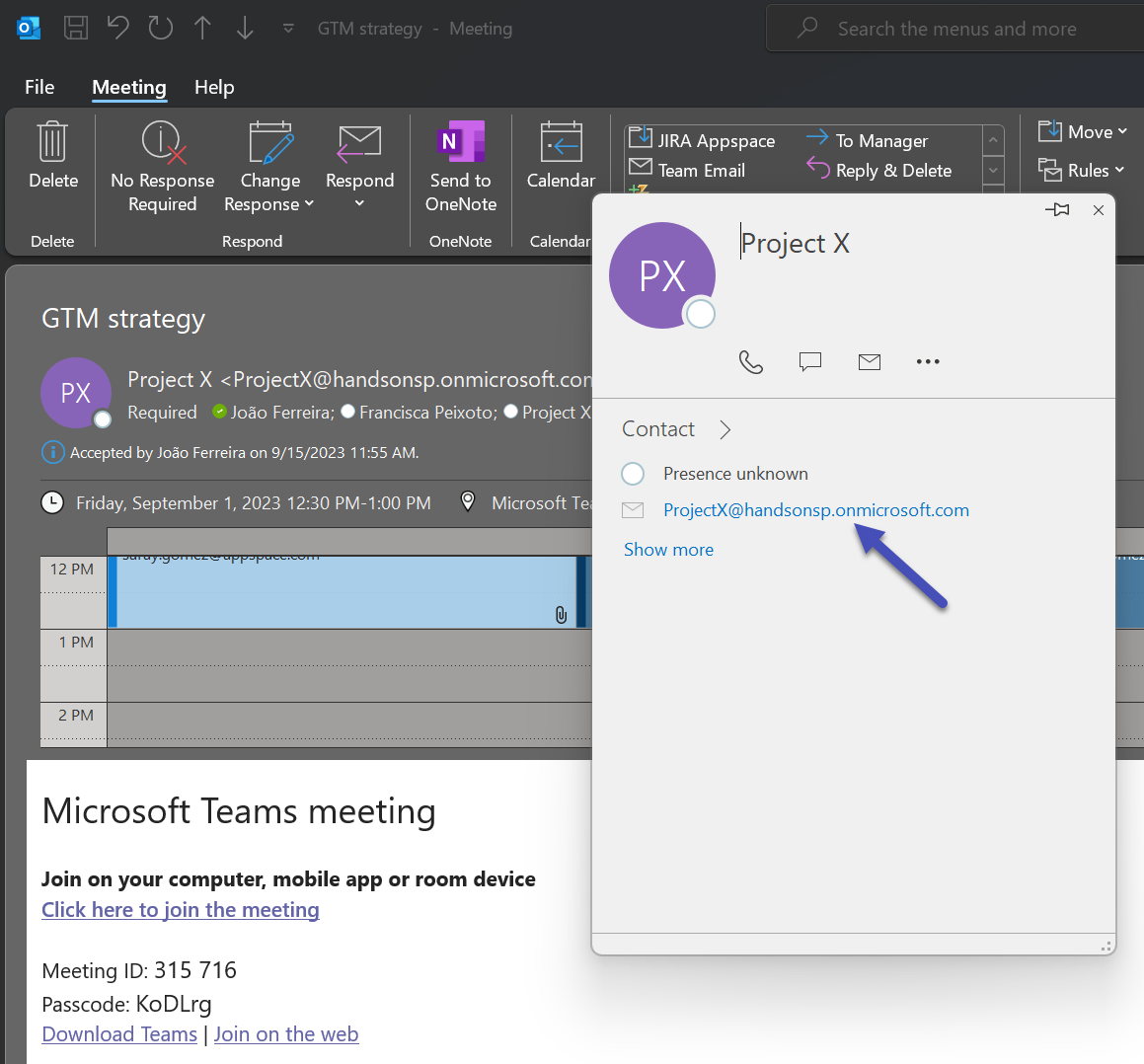
Task: Pin the contact card open
Action: (1057, 210)
